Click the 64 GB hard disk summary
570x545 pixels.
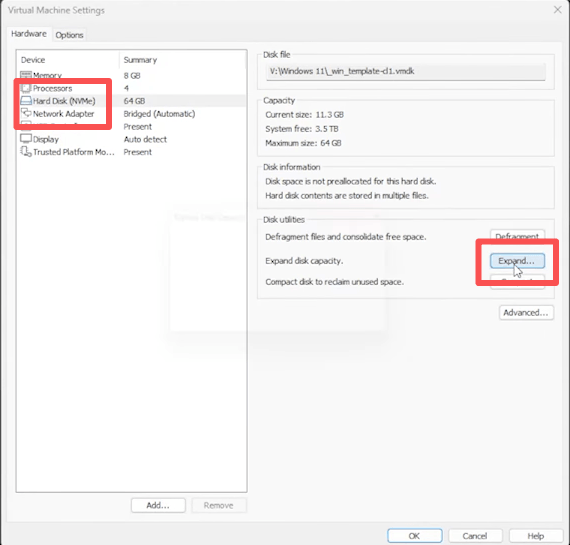(x=134, y=101)
